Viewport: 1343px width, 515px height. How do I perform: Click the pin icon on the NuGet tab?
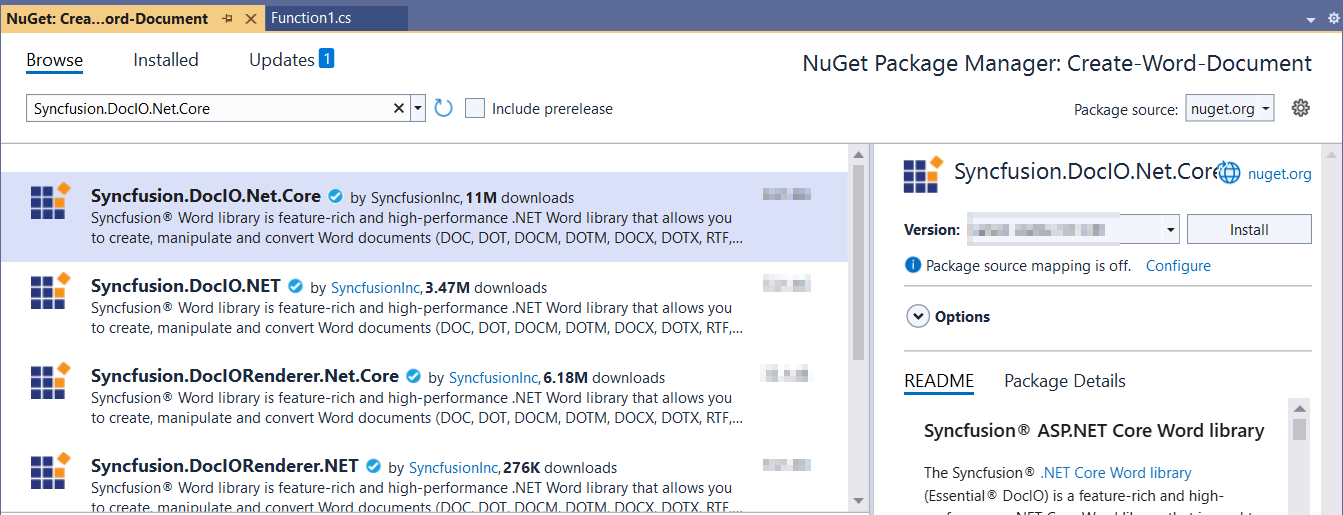click(x=228, y=18)
